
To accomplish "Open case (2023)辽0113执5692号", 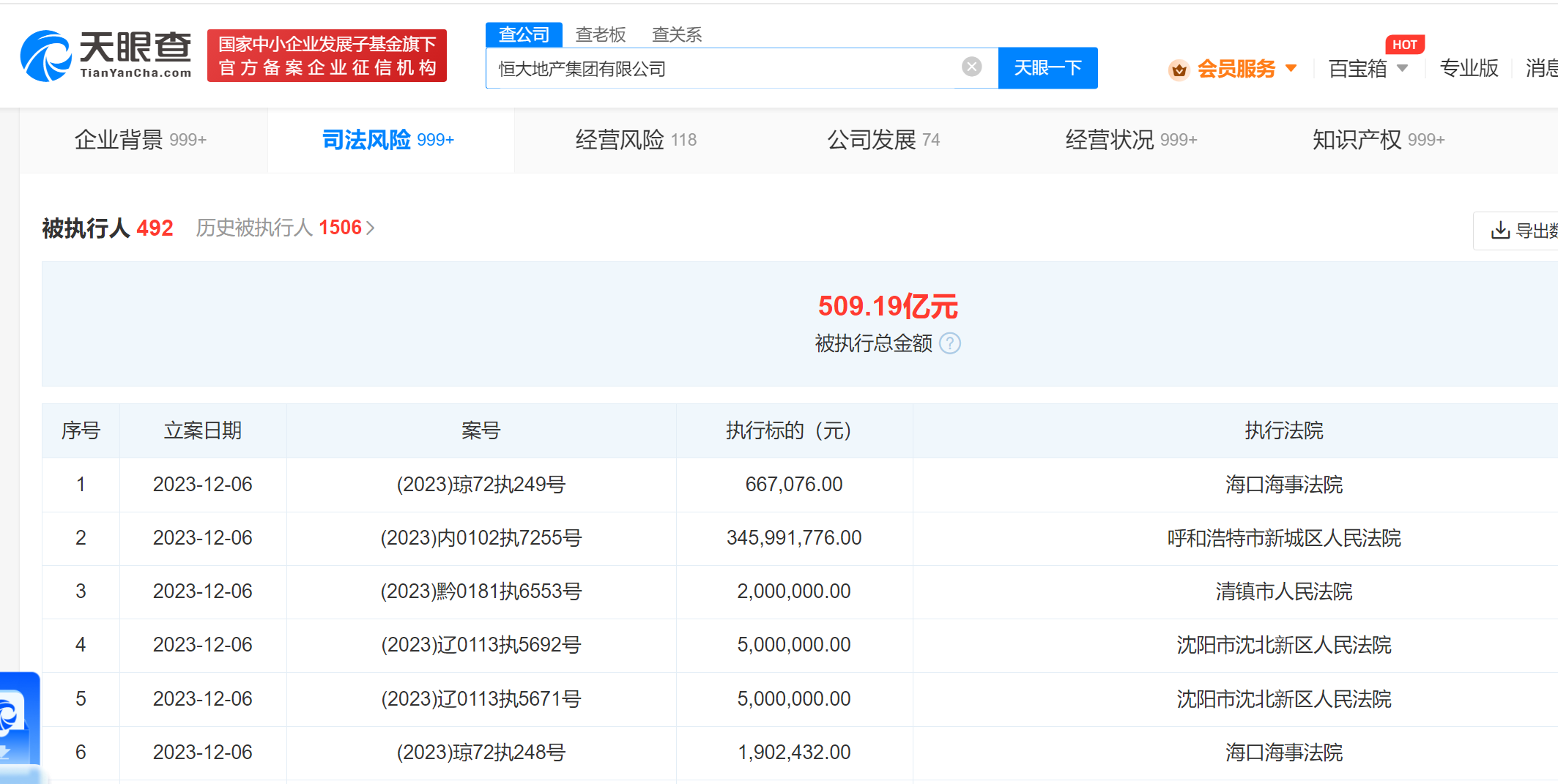I will pyautogui.click(x=481, y=645).
